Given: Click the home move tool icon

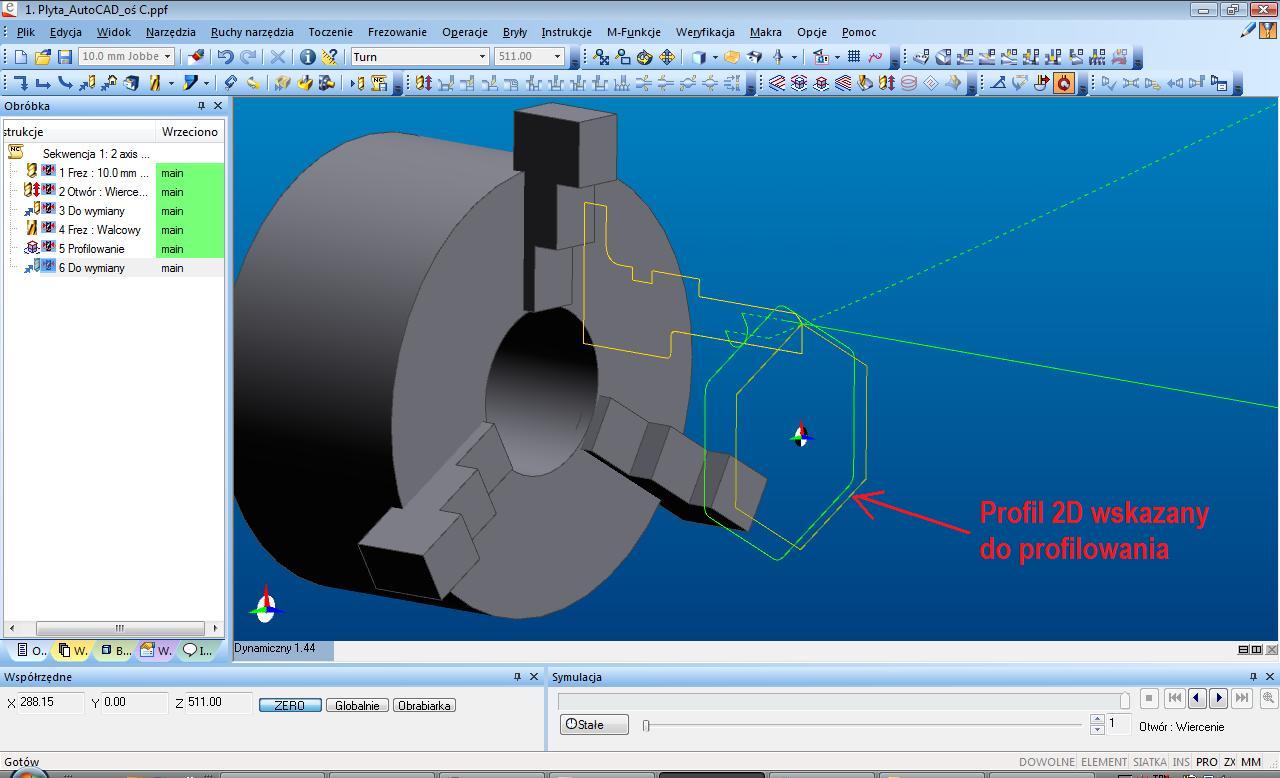Looking at the screenshot, I should point(110,83).
